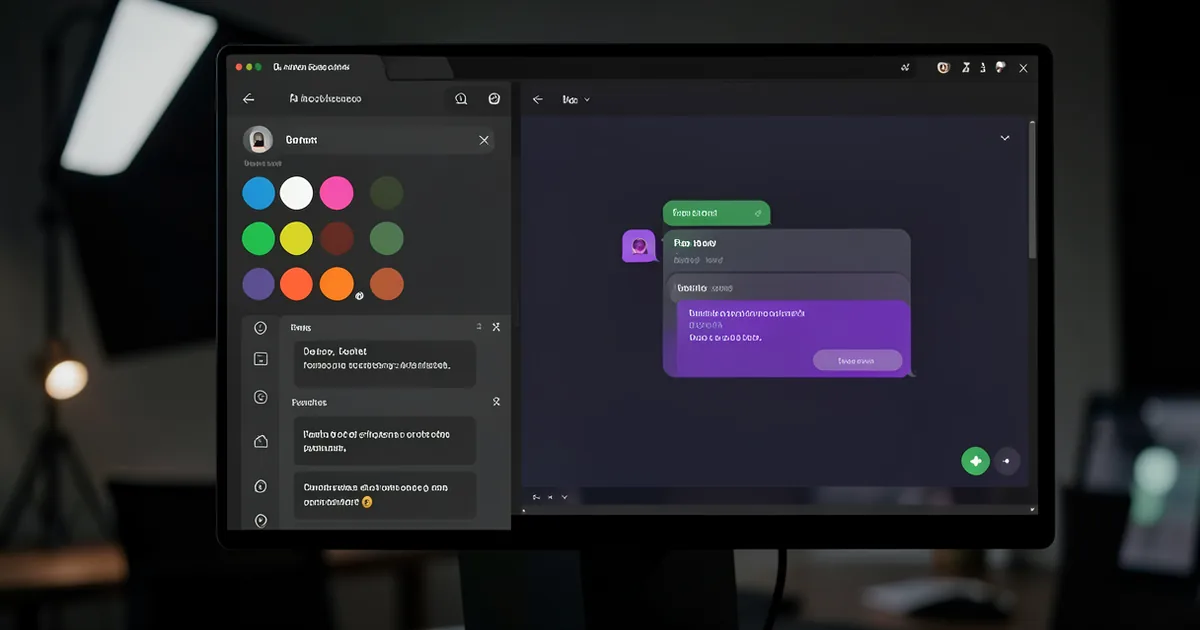Image resolution: width=1200 pixels, height=630 pixels.
Task: Select the square sidebar icon below the smiley
Action: [x=261, y=359]
